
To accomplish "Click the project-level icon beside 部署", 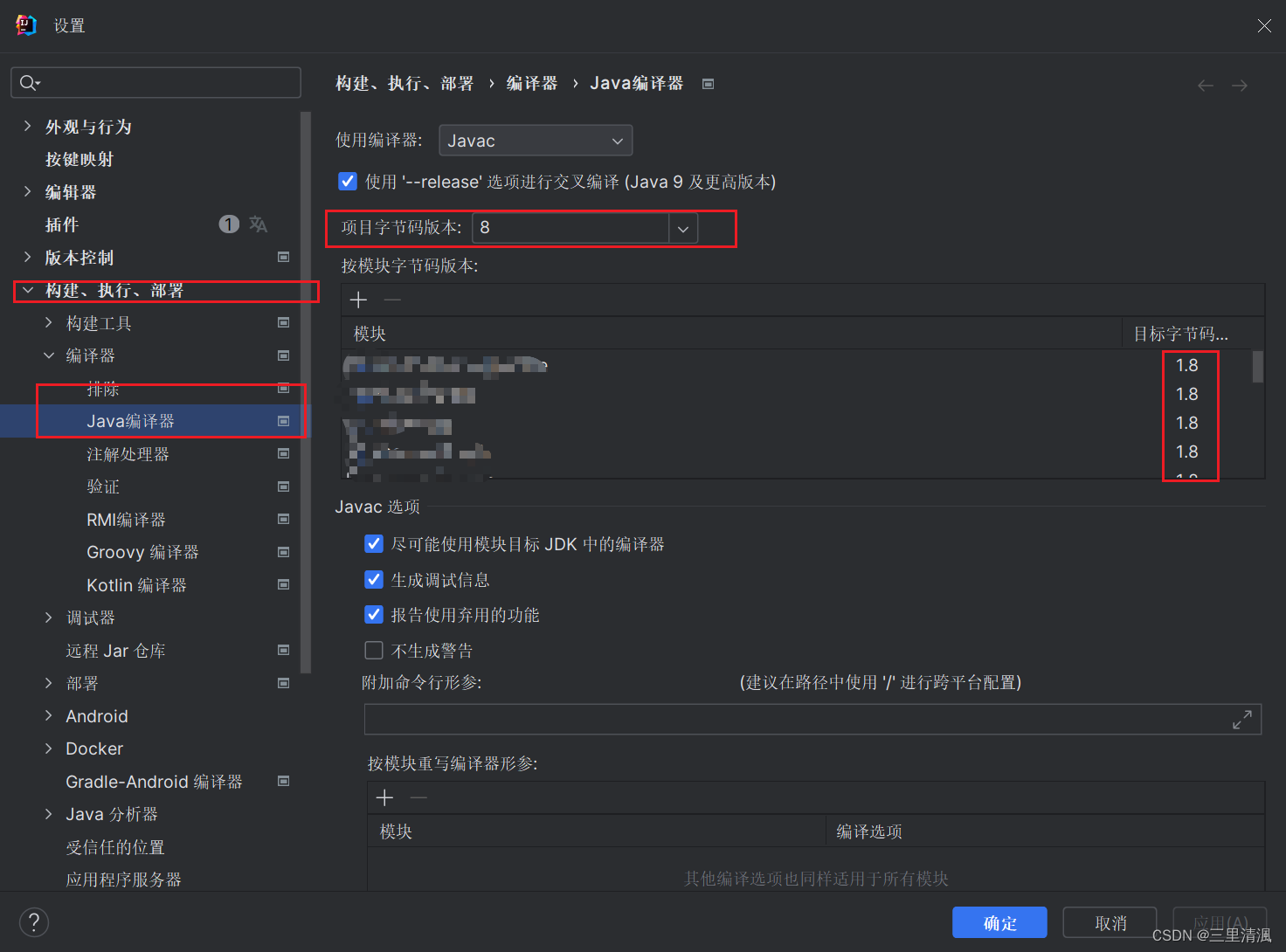I will [283, 683].
